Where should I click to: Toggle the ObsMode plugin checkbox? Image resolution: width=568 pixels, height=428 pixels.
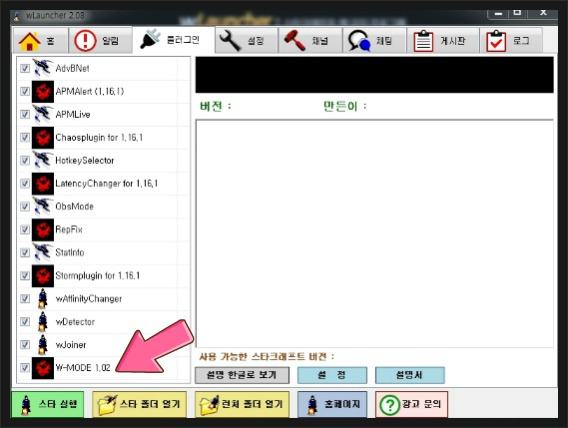(25, 206)
